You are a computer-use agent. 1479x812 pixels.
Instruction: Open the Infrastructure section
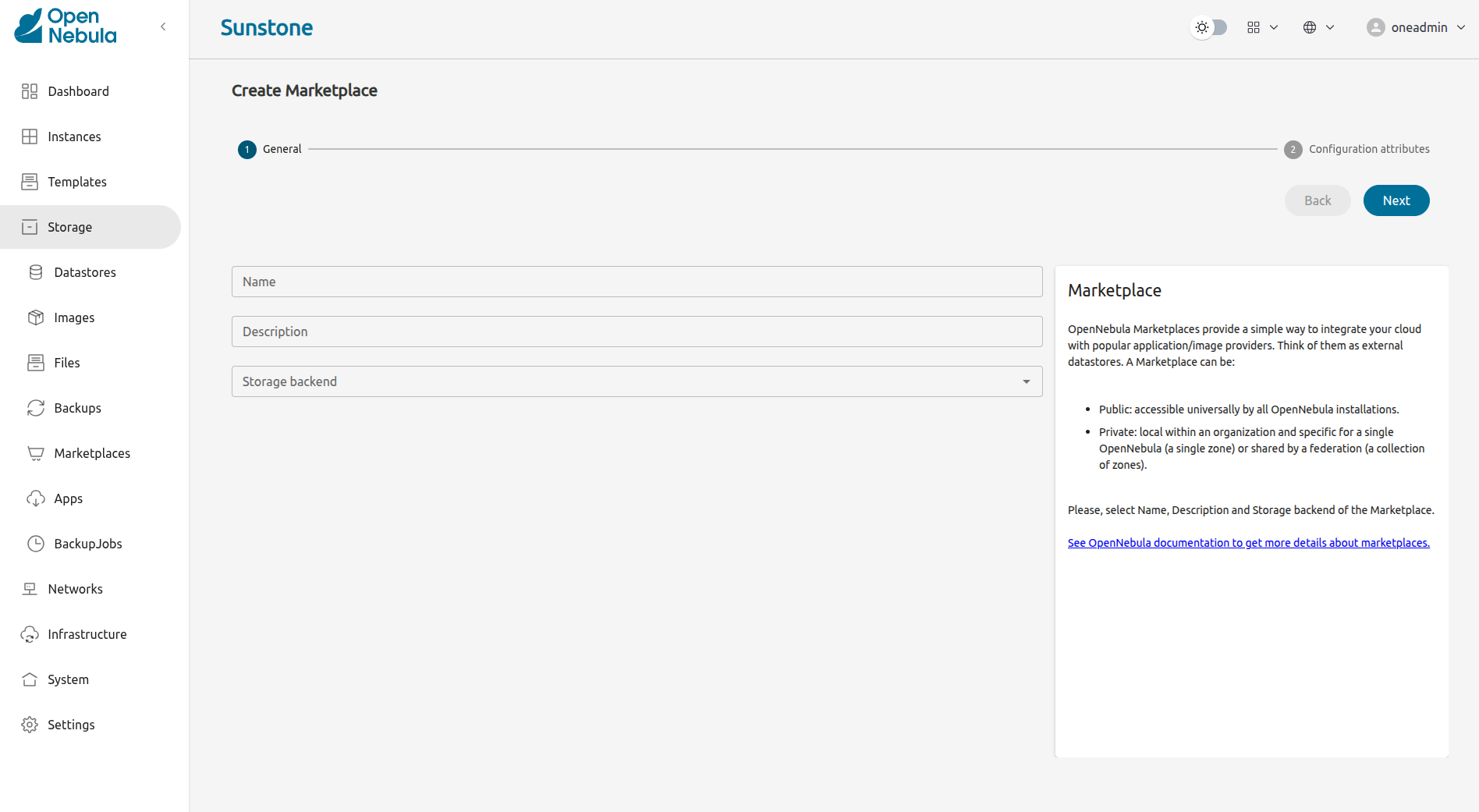pos(87,634)
